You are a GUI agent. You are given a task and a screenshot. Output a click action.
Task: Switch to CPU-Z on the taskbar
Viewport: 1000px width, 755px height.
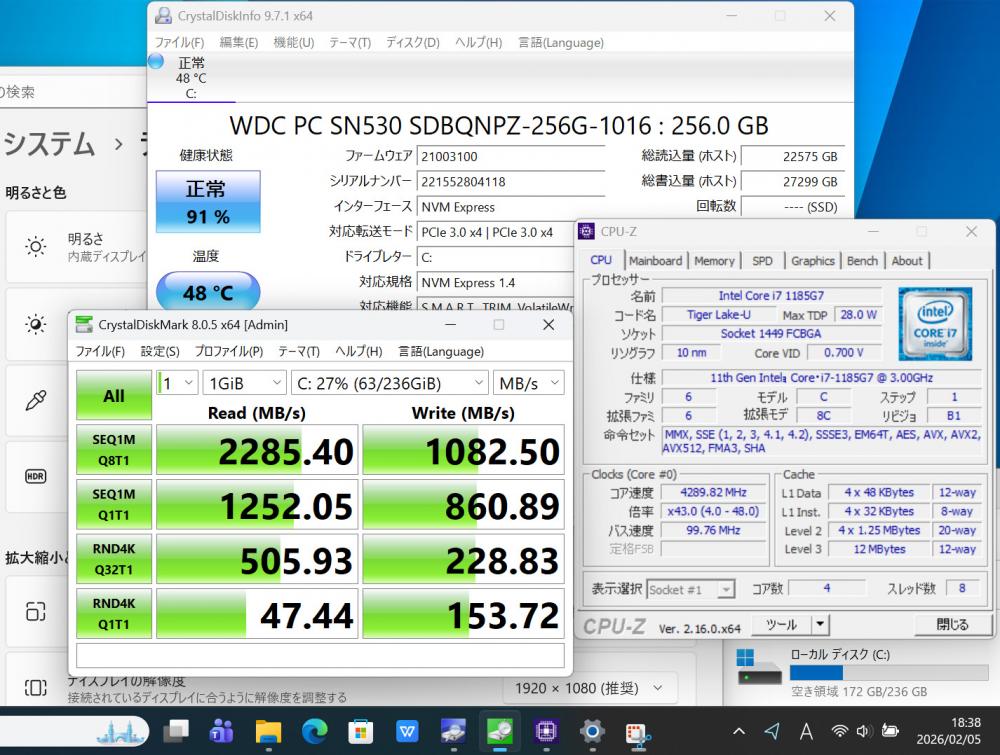click(x=546, y=731)
